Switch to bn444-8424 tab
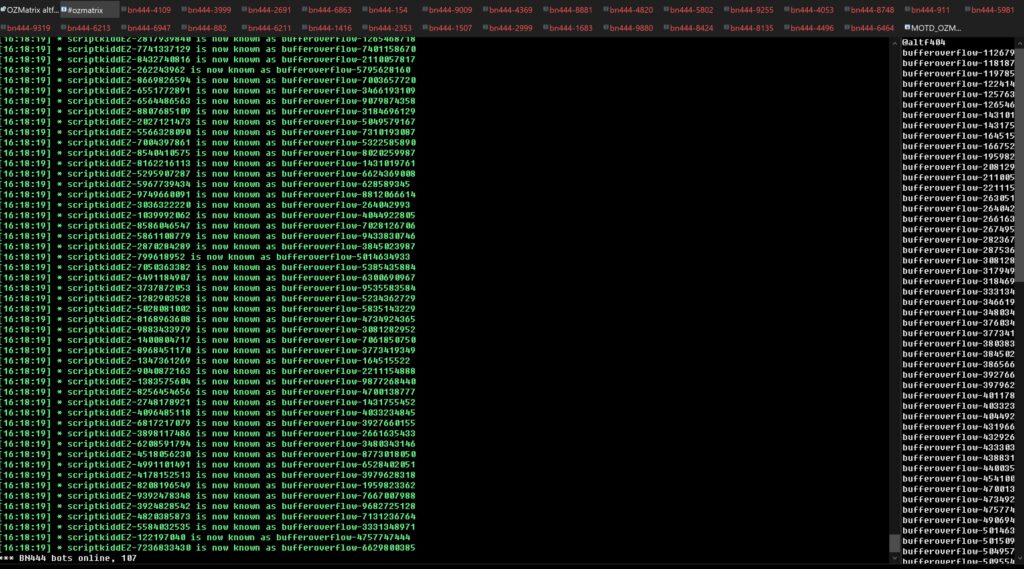Image resolution: width=1024 pixels, height=569 pixels. tap(688, 28)
